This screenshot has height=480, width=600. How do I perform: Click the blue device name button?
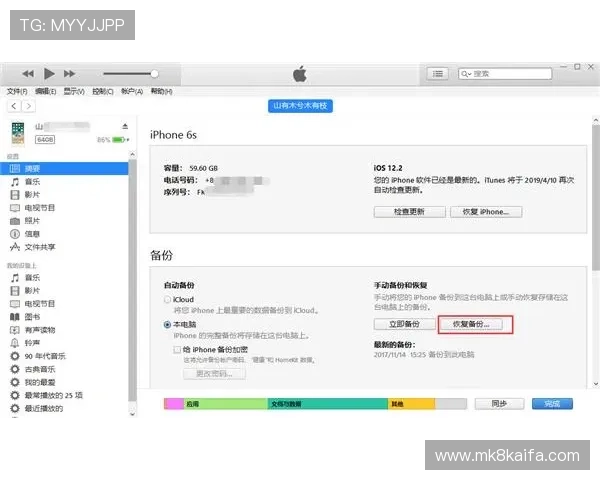click(300, 106)
